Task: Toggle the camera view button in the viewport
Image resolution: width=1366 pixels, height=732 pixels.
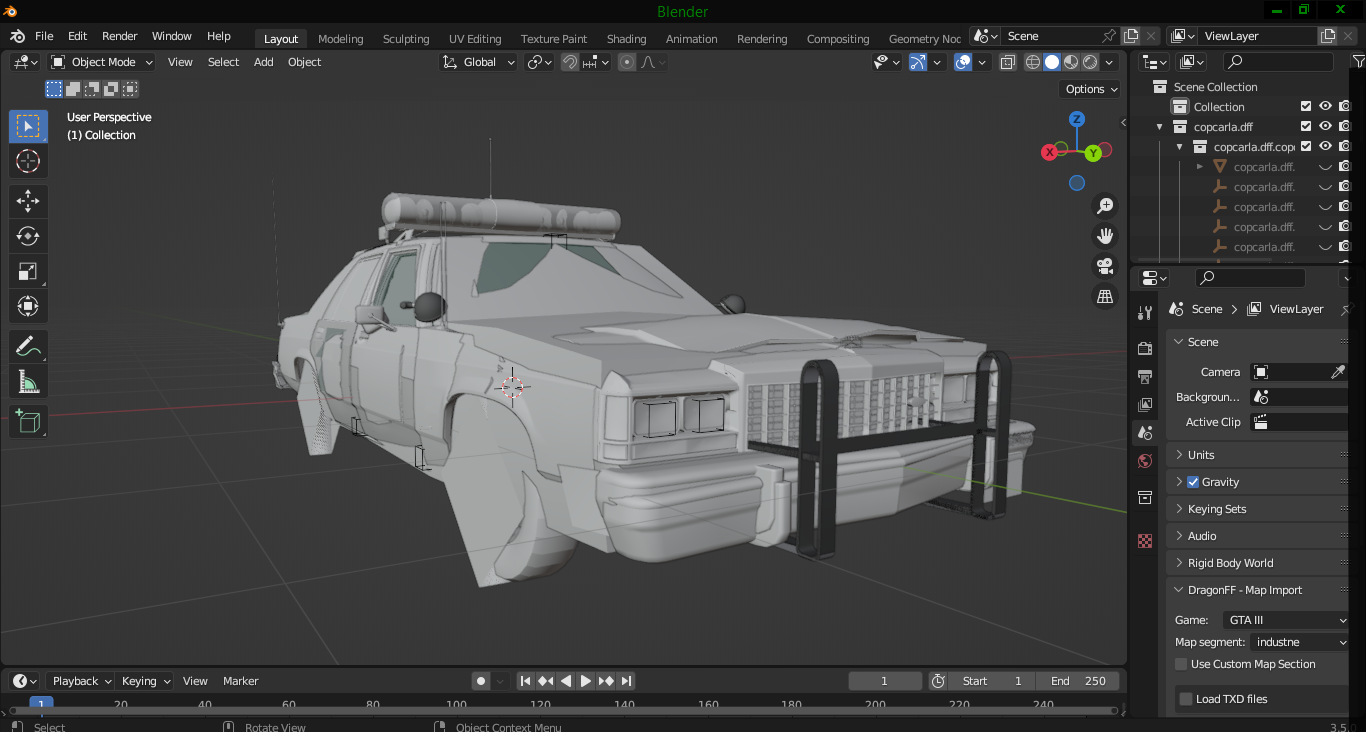Action: (1105, 266)
